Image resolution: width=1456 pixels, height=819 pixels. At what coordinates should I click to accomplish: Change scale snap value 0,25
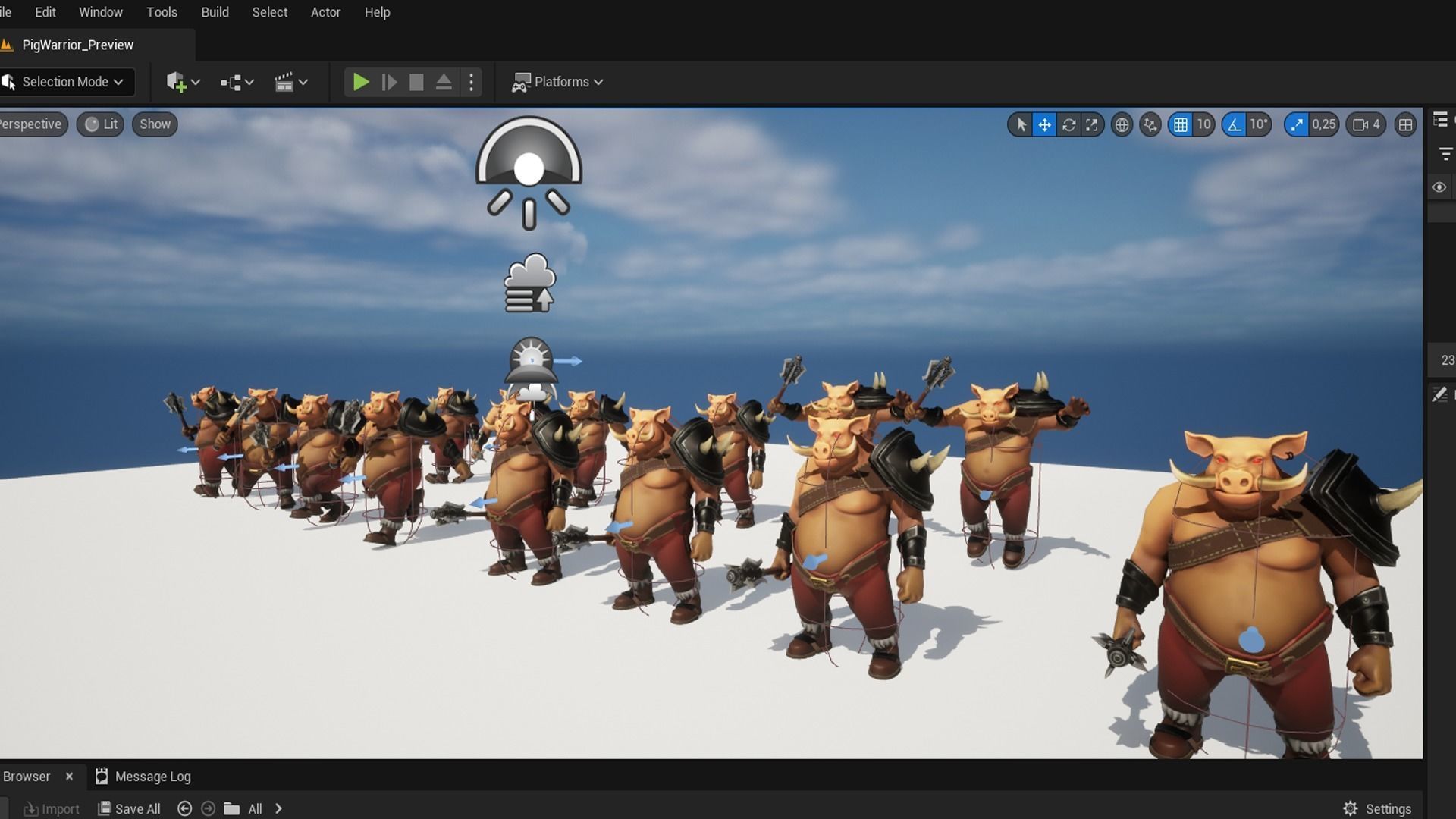1324,125
